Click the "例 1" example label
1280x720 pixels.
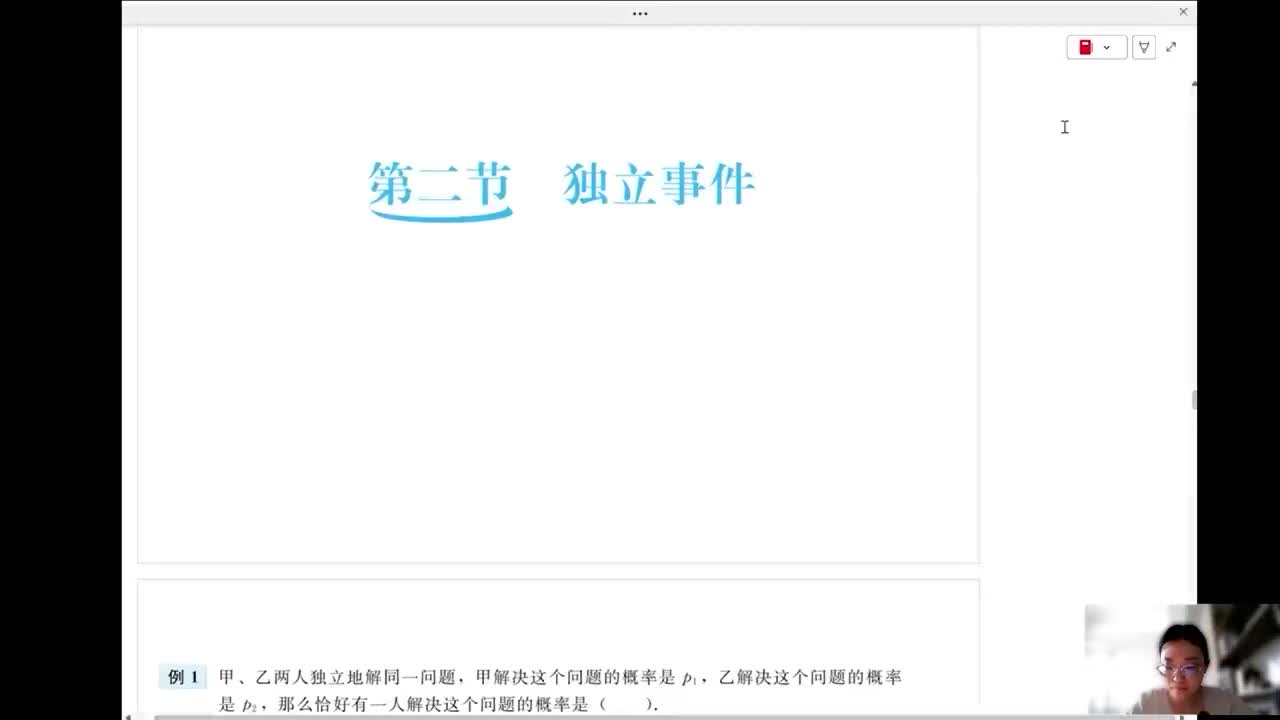pos(183,677)
